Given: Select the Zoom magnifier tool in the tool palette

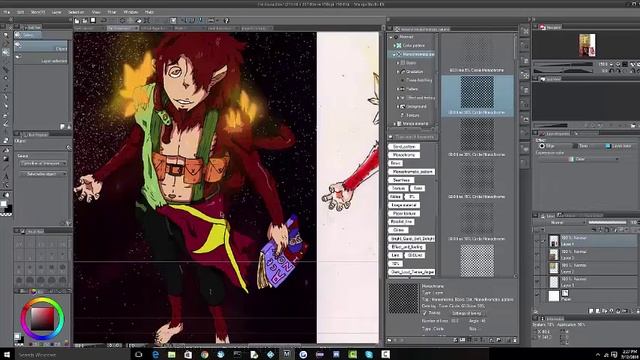Looking at the screenshot, I should pyautogui.click(x=6, y=36).
